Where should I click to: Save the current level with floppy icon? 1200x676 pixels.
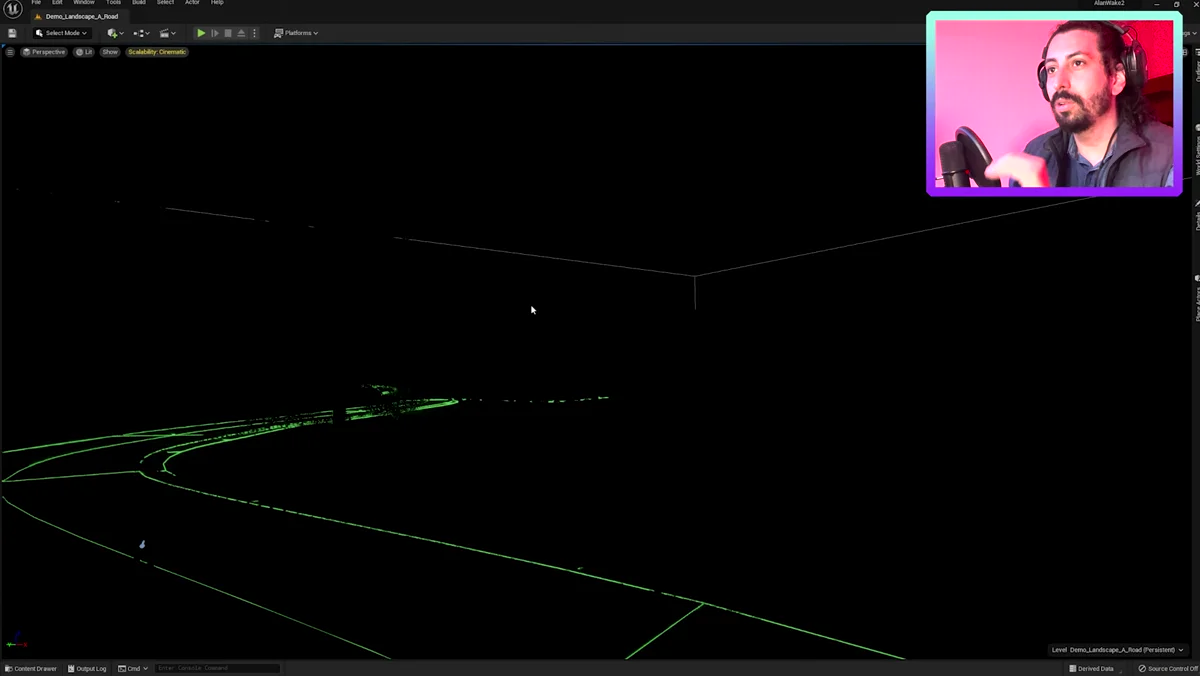click(x=12, y=33)
